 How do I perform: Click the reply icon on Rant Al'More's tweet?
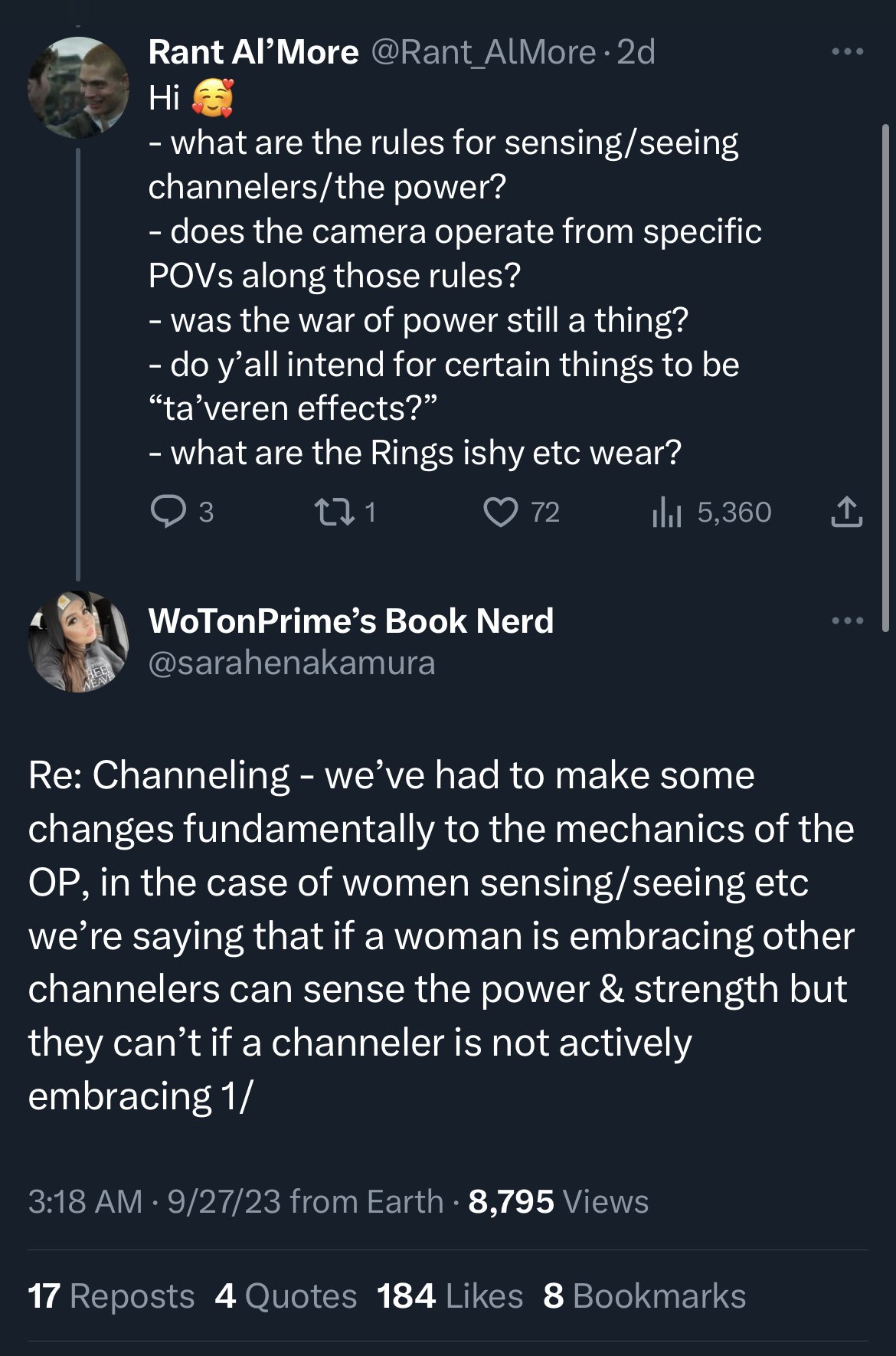(x=167, y=512)
